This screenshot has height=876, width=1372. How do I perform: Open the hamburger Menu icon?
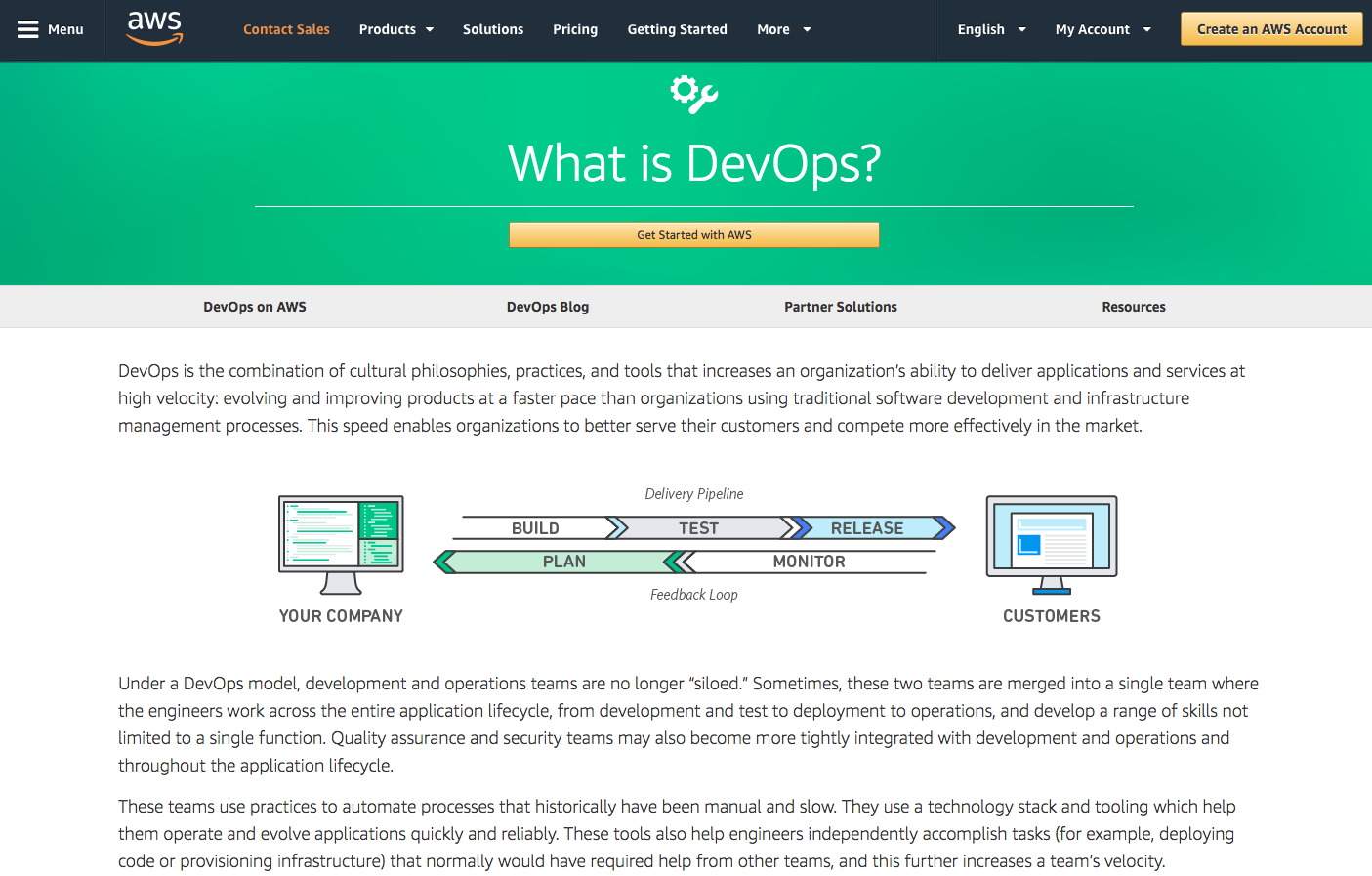point(28,29)
